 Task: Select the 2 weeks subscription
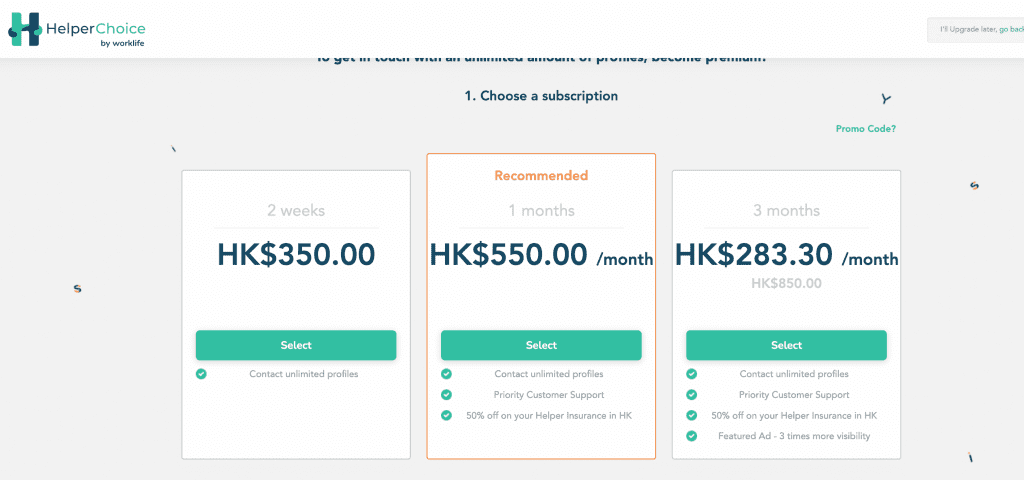[x=296, y=345]
